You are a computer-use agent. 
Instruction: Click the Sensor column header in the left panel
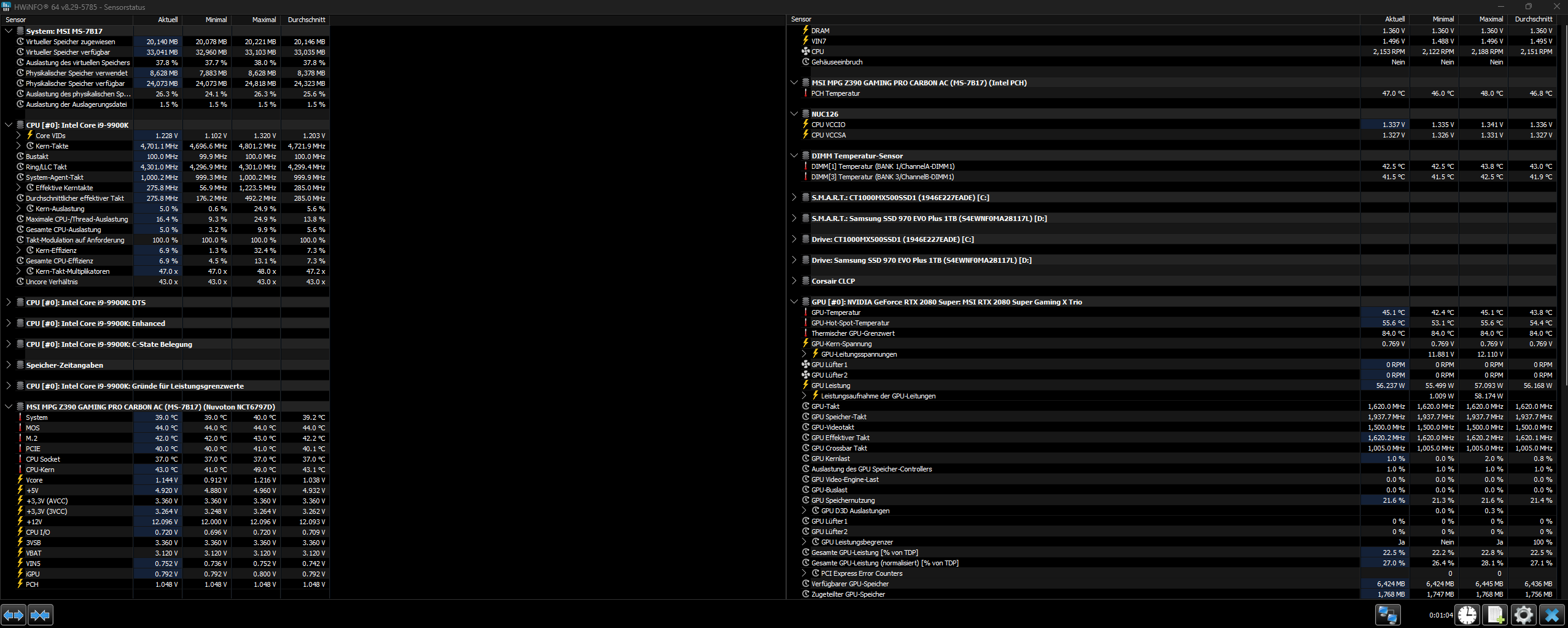tap(66, 20)
